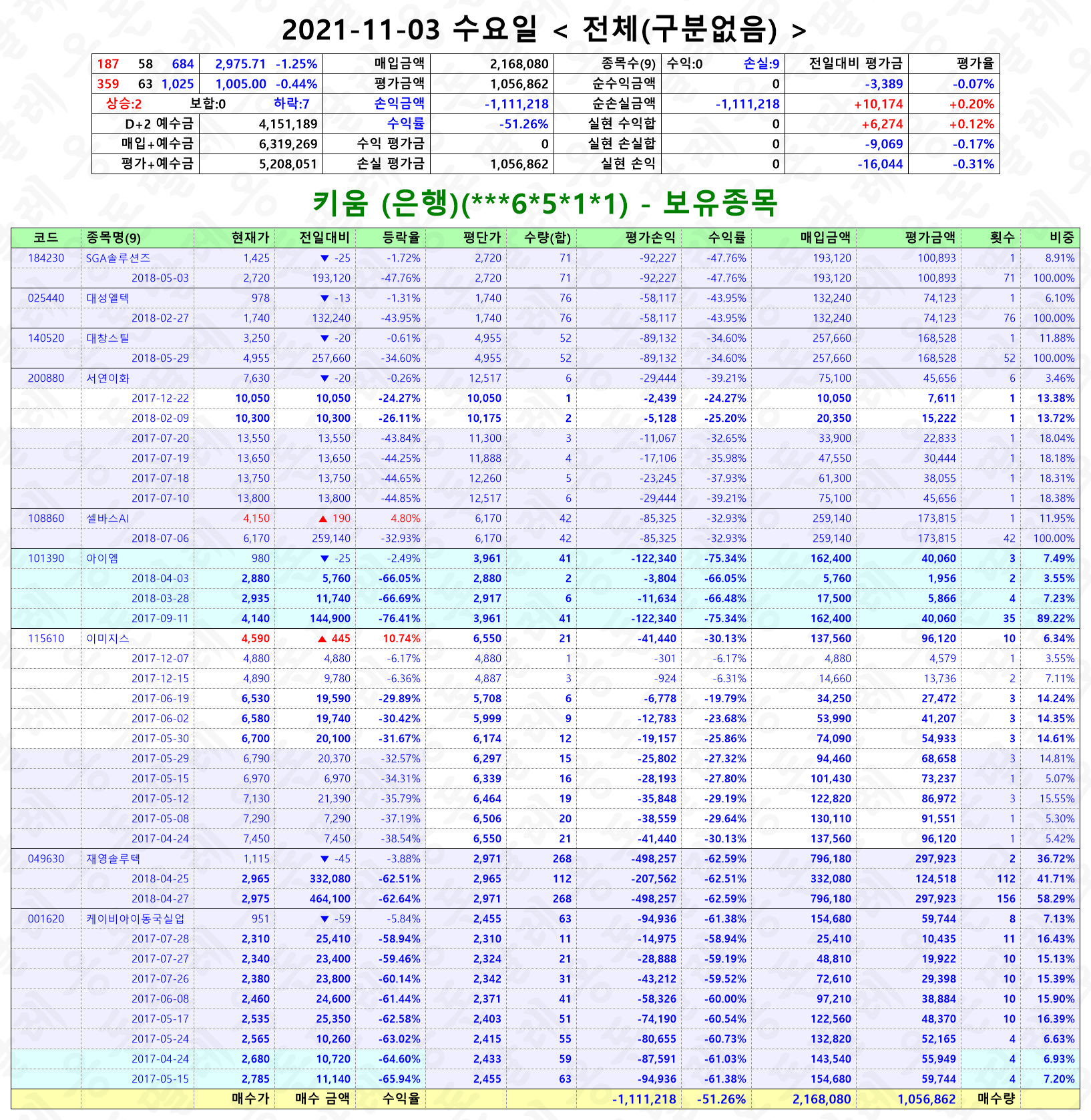1091x1120 pixels.
Task: Select stock code 101390
Action: click(x=46, y=559)
